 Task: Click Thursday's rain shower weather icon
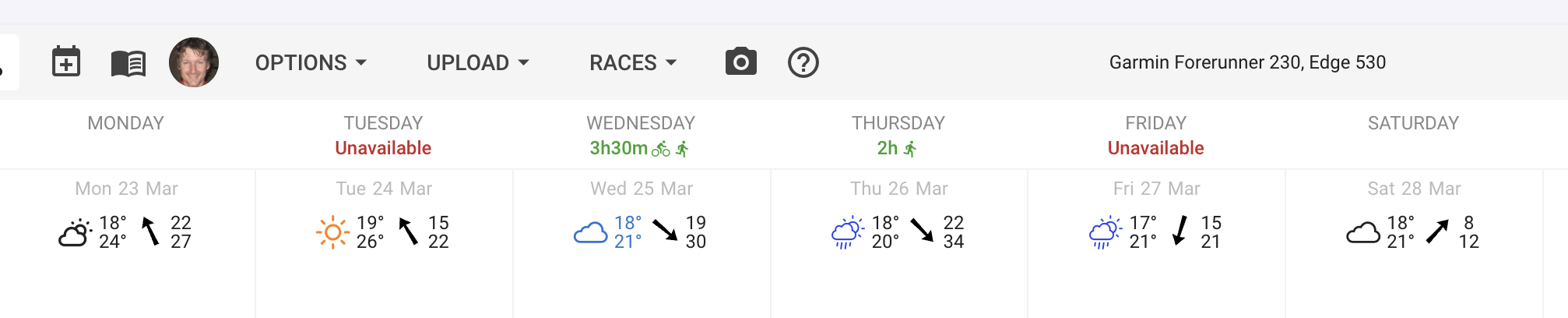[x=847, y=232]
